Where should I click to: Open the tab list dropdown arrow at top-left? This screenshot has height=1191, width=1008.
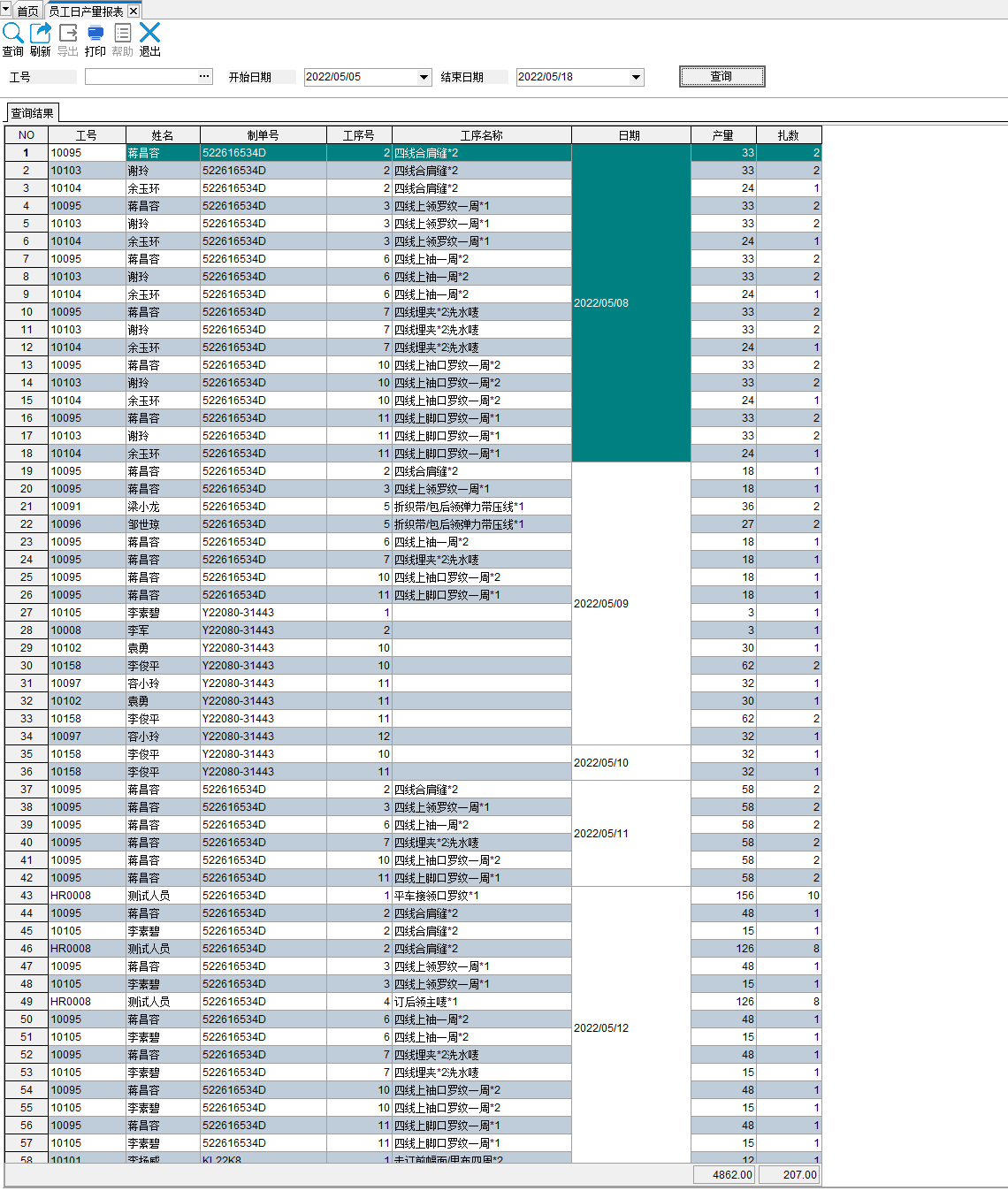tap(5, 9)
